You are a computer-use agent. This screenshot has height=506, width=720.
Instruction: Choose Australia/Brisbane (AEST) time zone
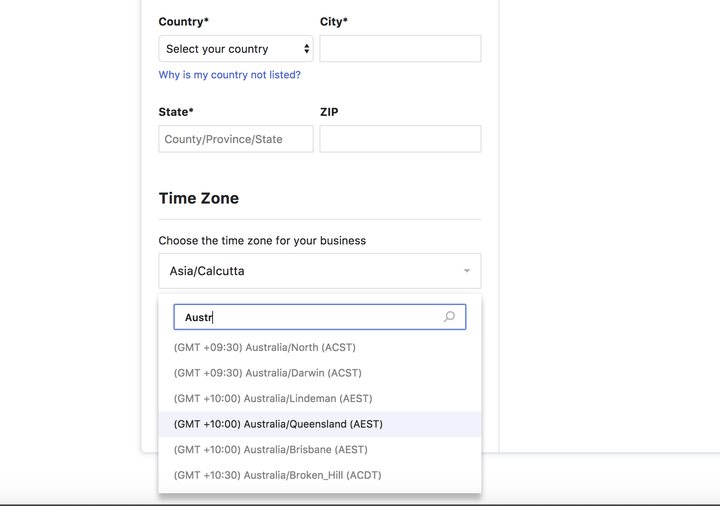pos(270,450)
